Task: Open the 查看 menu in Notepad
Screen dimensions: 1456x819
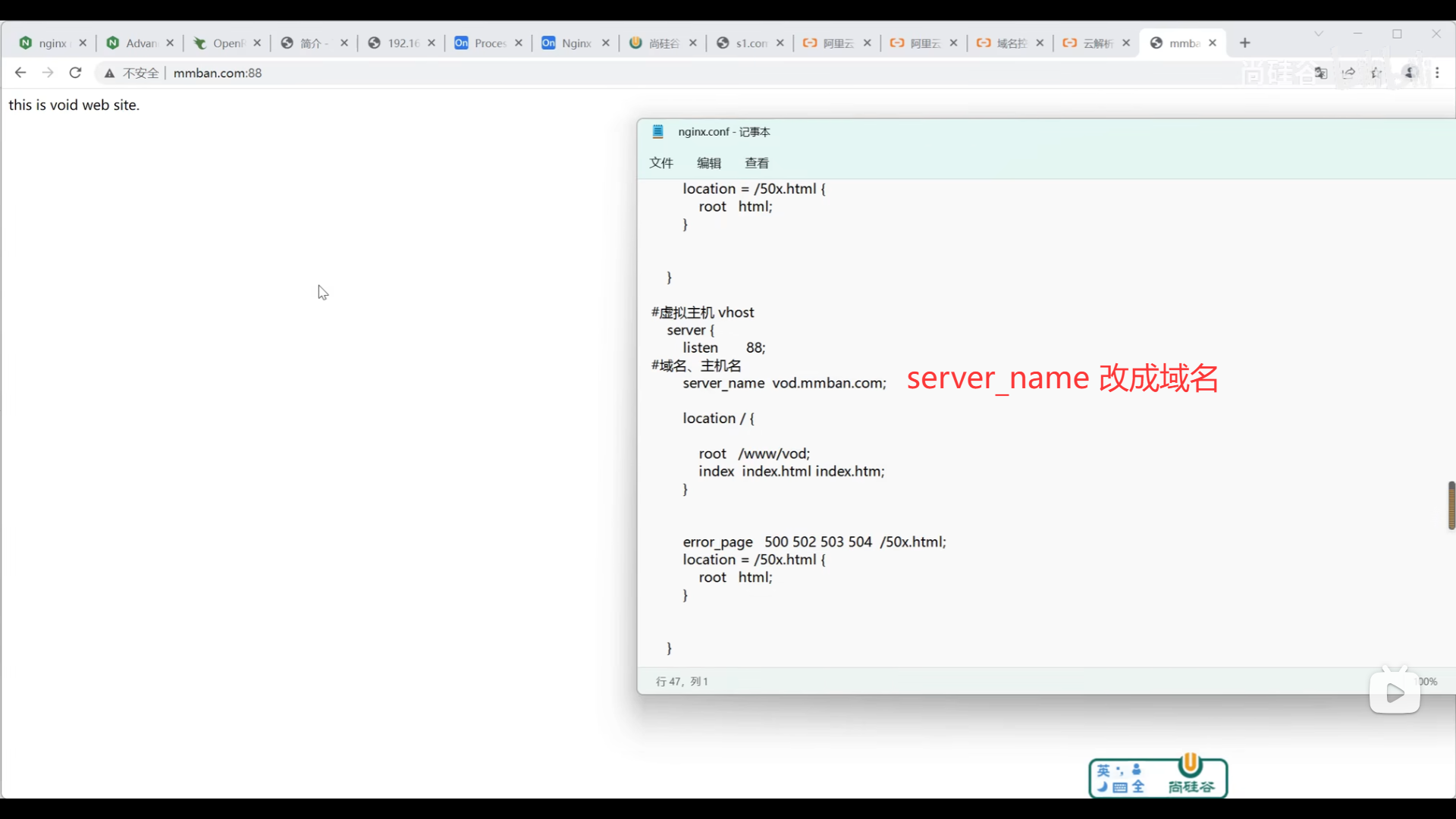Action: click(x=756, y=163)
